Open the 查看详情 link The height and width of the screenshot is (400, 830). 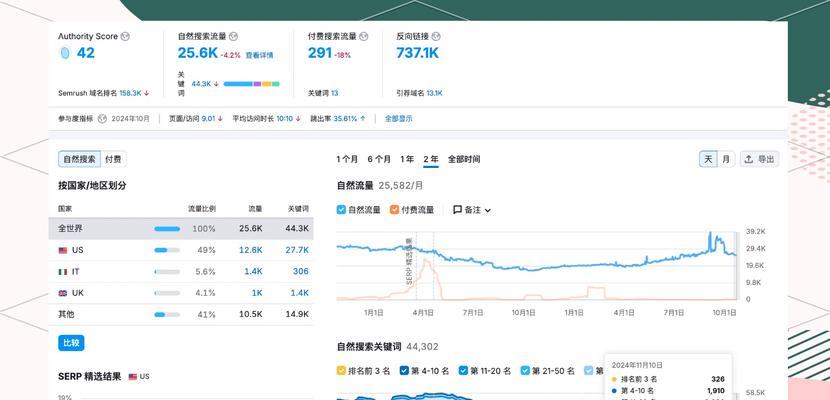click(259, 55)
